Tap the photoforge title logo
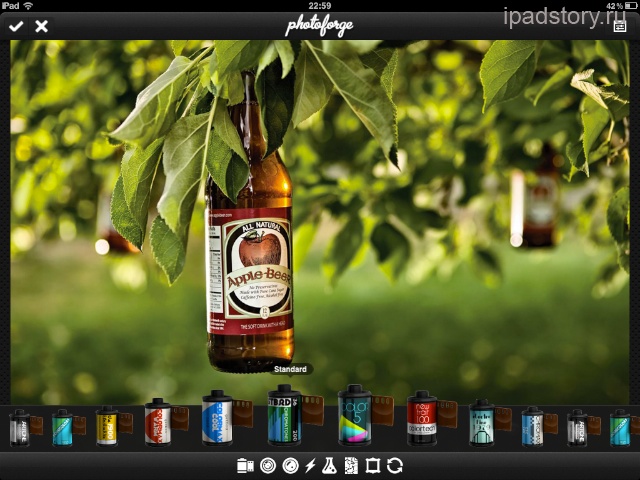 [319, 27]
